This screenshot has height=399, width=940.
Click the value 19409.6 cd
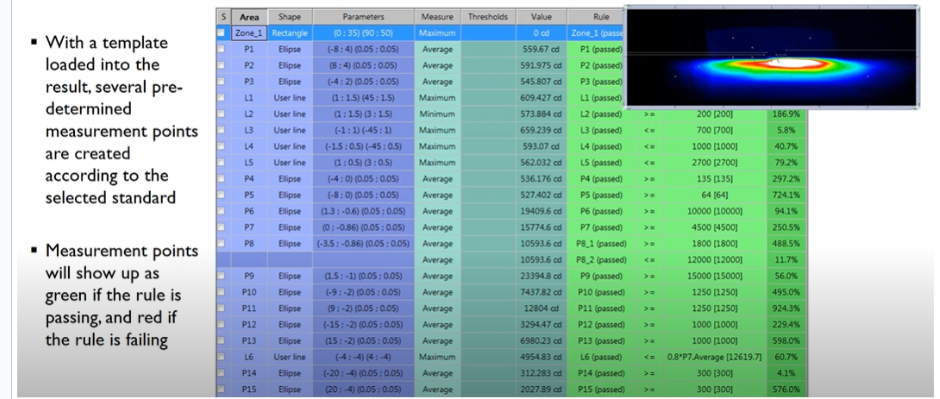[541, 211]
